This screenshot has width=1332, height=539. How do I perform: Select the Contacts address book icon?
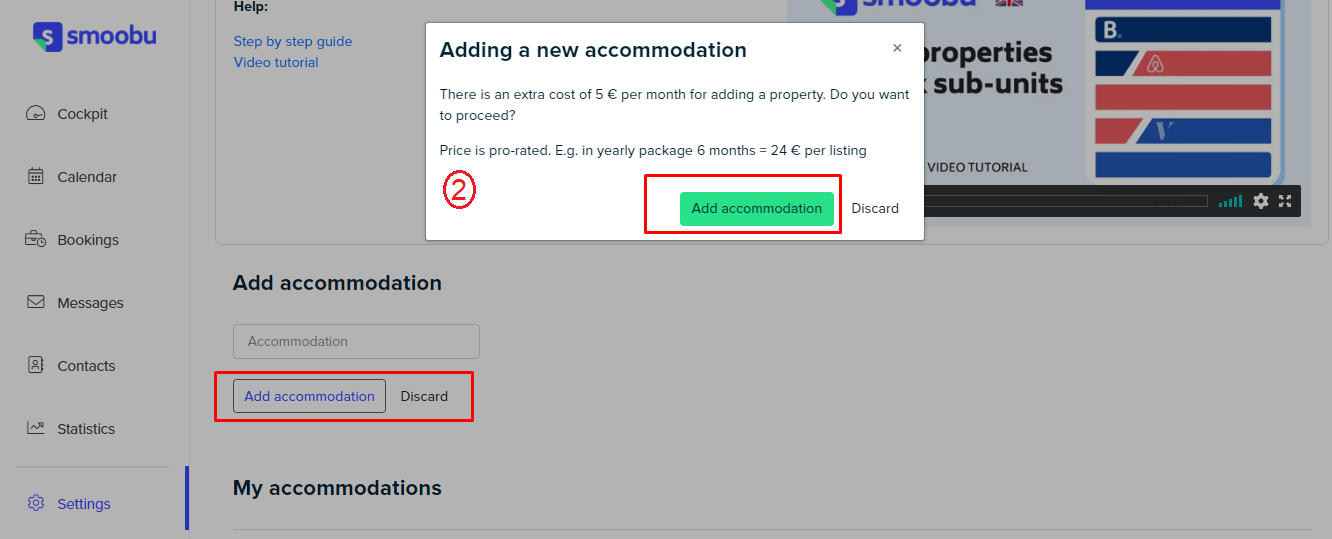[36, 365]
